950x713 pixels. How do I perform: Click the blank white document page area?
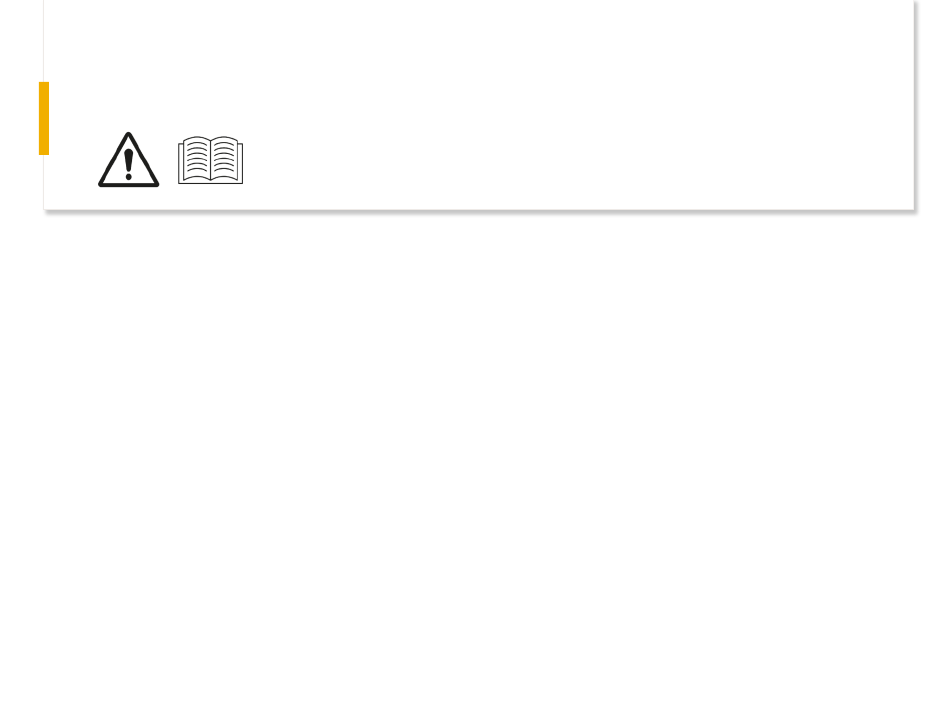[x=479, y=104]
